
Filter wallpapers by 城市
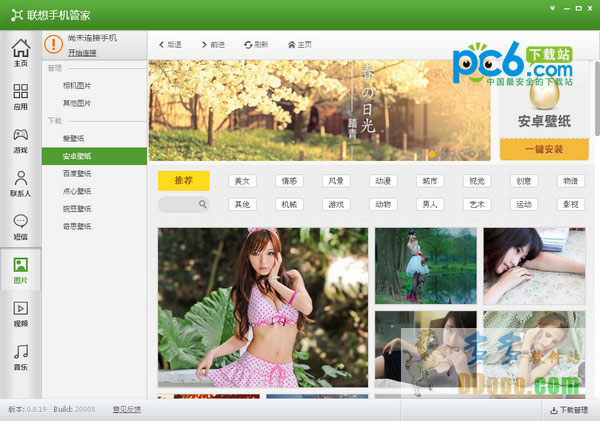(x=430, y=181)
